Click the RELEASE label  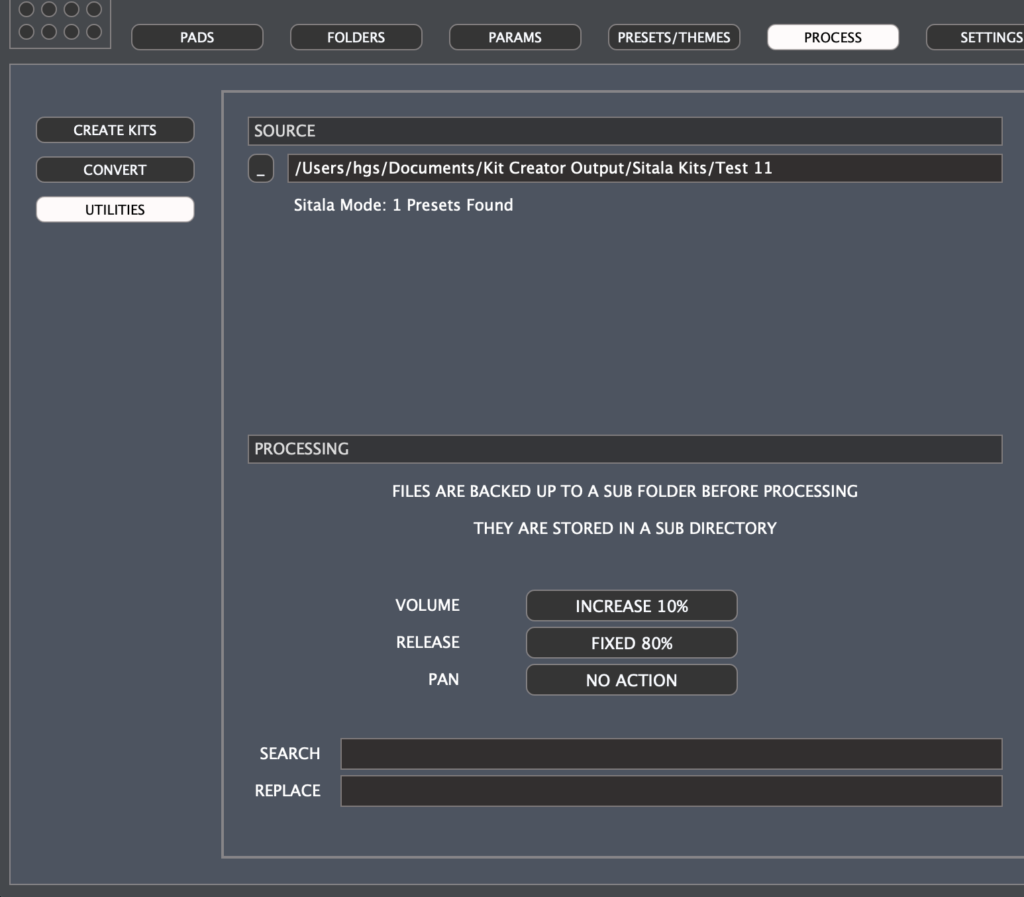point(428,642)
